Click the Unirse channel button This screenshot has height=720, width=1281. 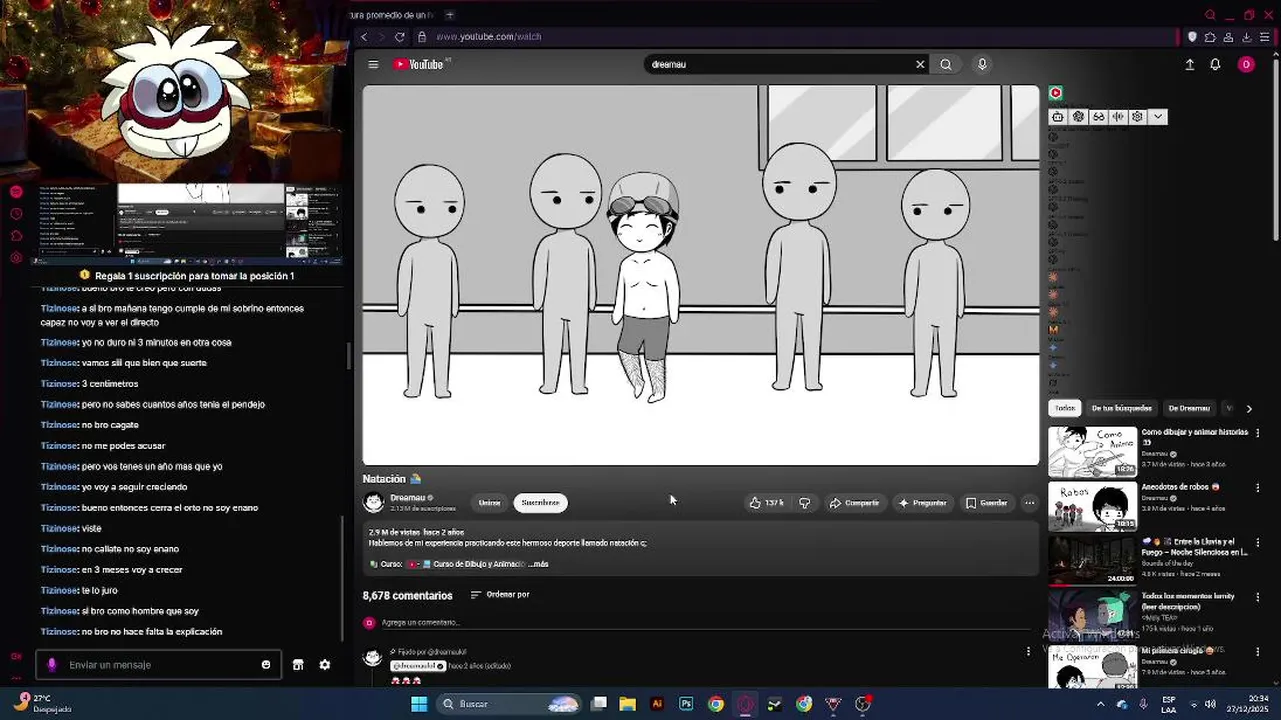[x=489, y=503]
